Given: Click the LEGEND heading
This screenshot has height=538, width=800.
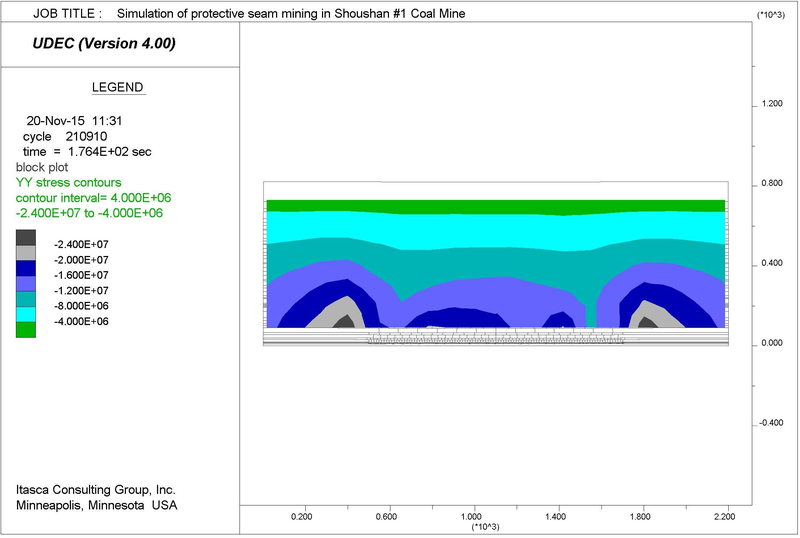Looking at the screenshot, I should click(x=118, y=87).
